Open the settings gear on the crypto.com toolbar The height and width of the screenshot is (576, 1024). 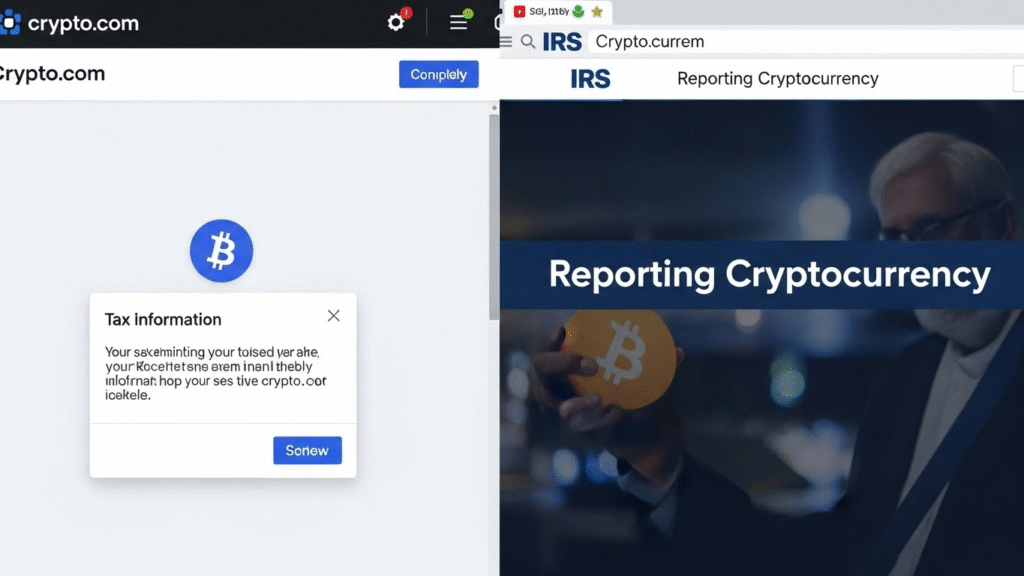point(395,20)
